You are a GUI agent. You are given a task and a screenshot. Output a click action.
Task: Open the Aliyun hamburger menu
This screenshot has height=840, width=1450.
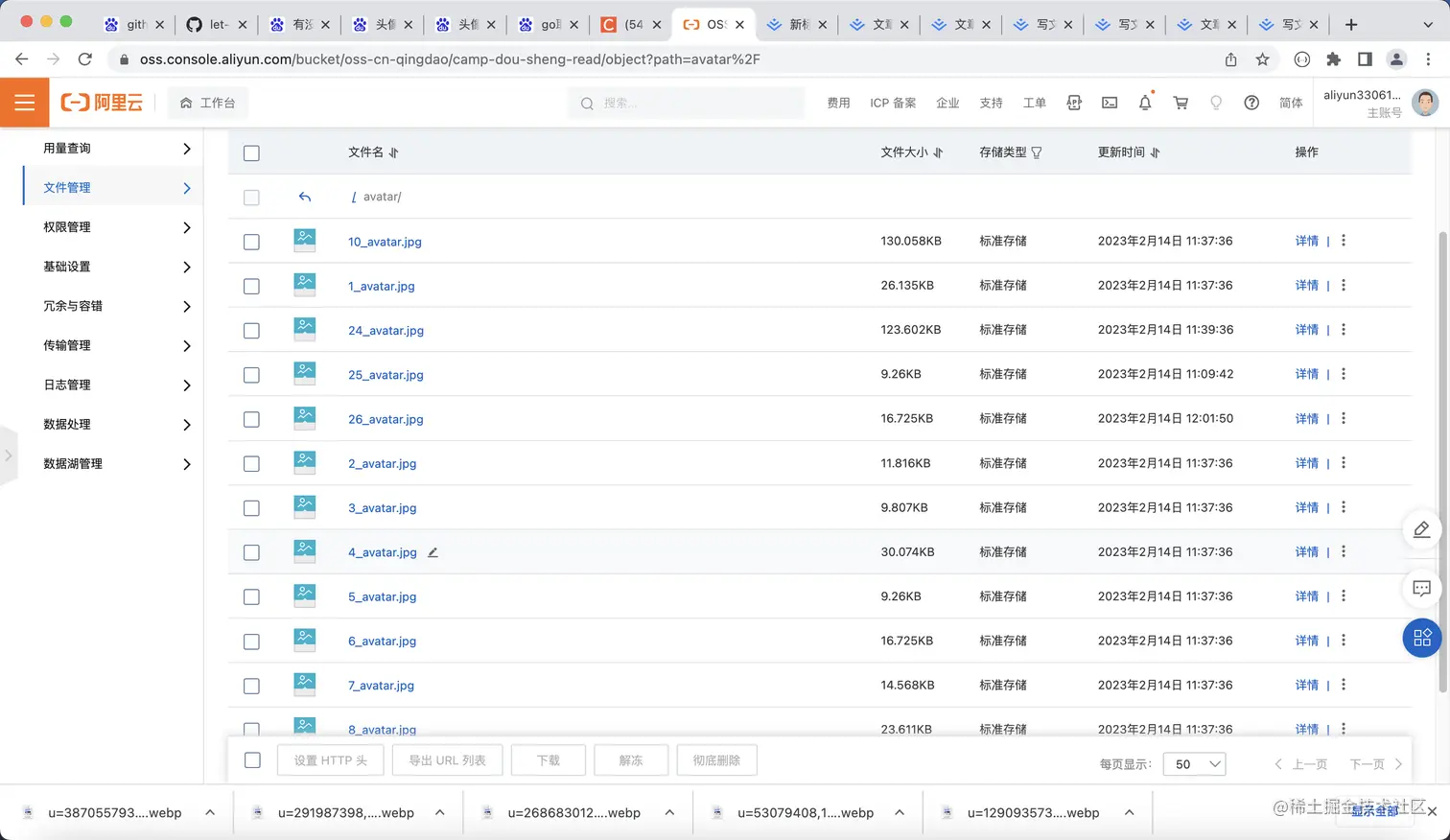pyautogui.click(x=25, y=103)
